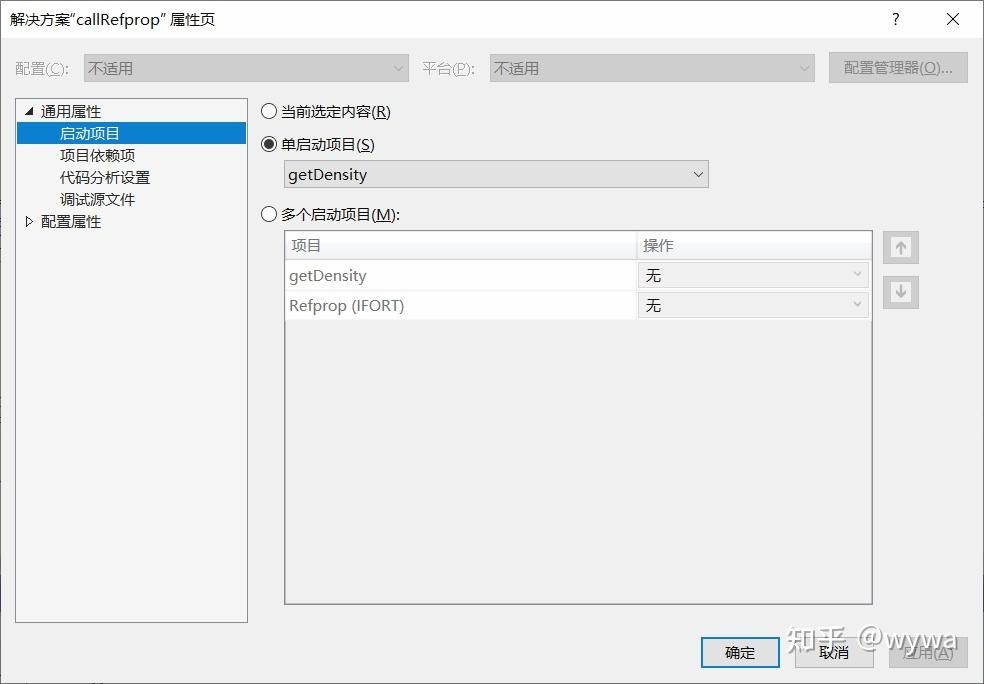Dismiss the dialog with 取消
This screenshot has width=984, height=684.
[x=834, y=652]
